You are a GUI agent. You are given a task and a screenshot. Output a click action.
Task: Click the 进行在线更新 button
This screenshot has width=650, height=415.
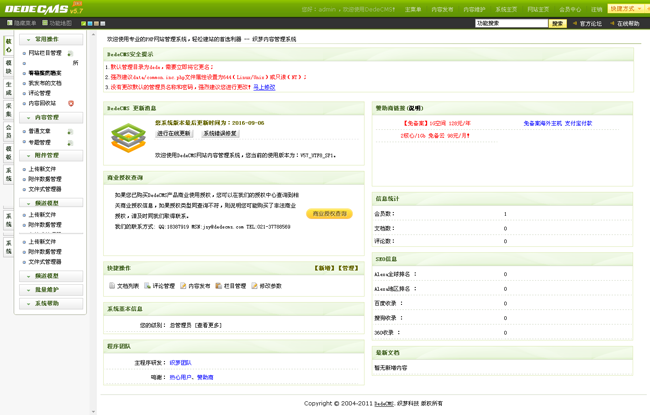pos(174,133)
